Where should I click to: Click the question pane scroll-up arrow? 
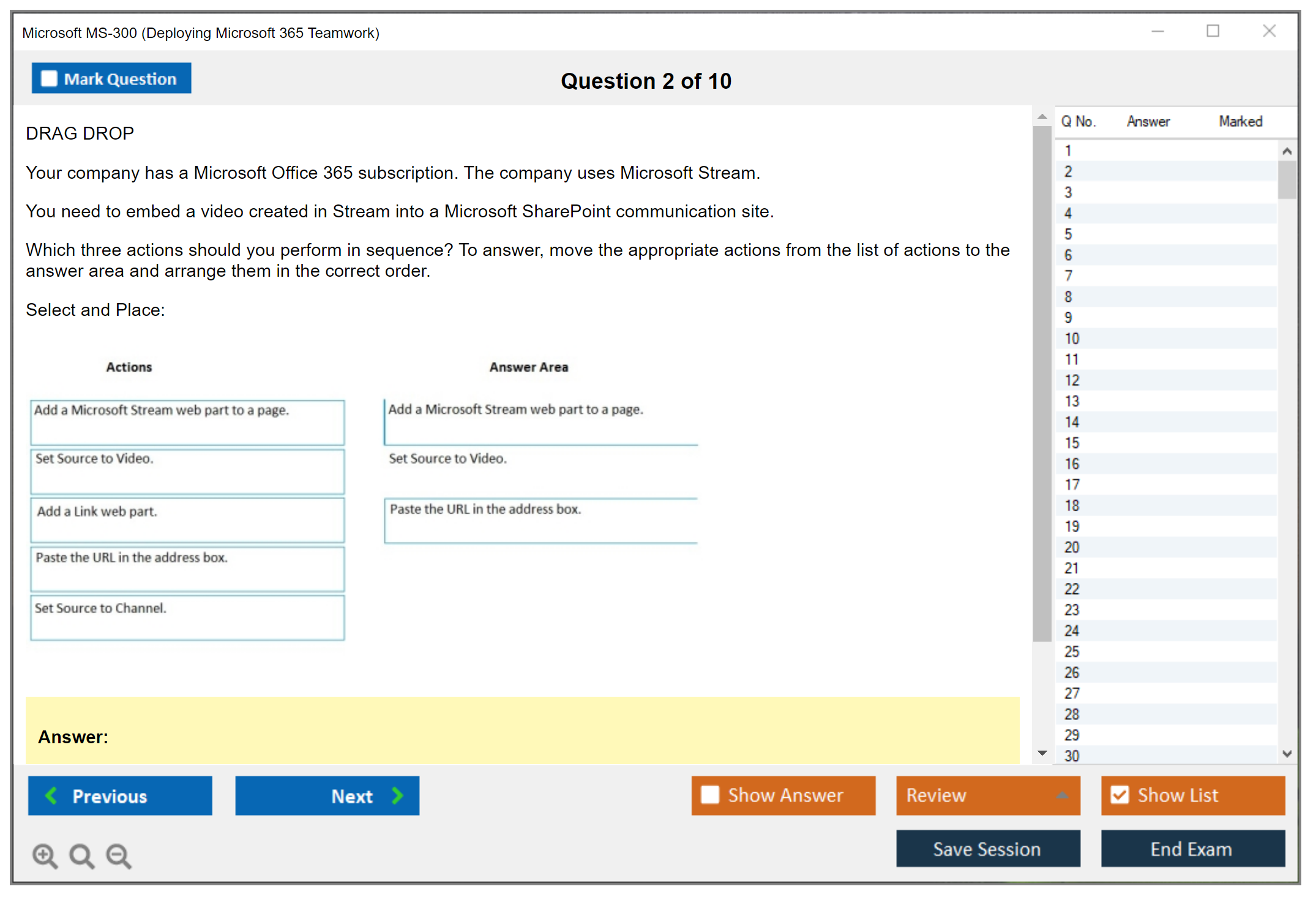pos(1042,116)
